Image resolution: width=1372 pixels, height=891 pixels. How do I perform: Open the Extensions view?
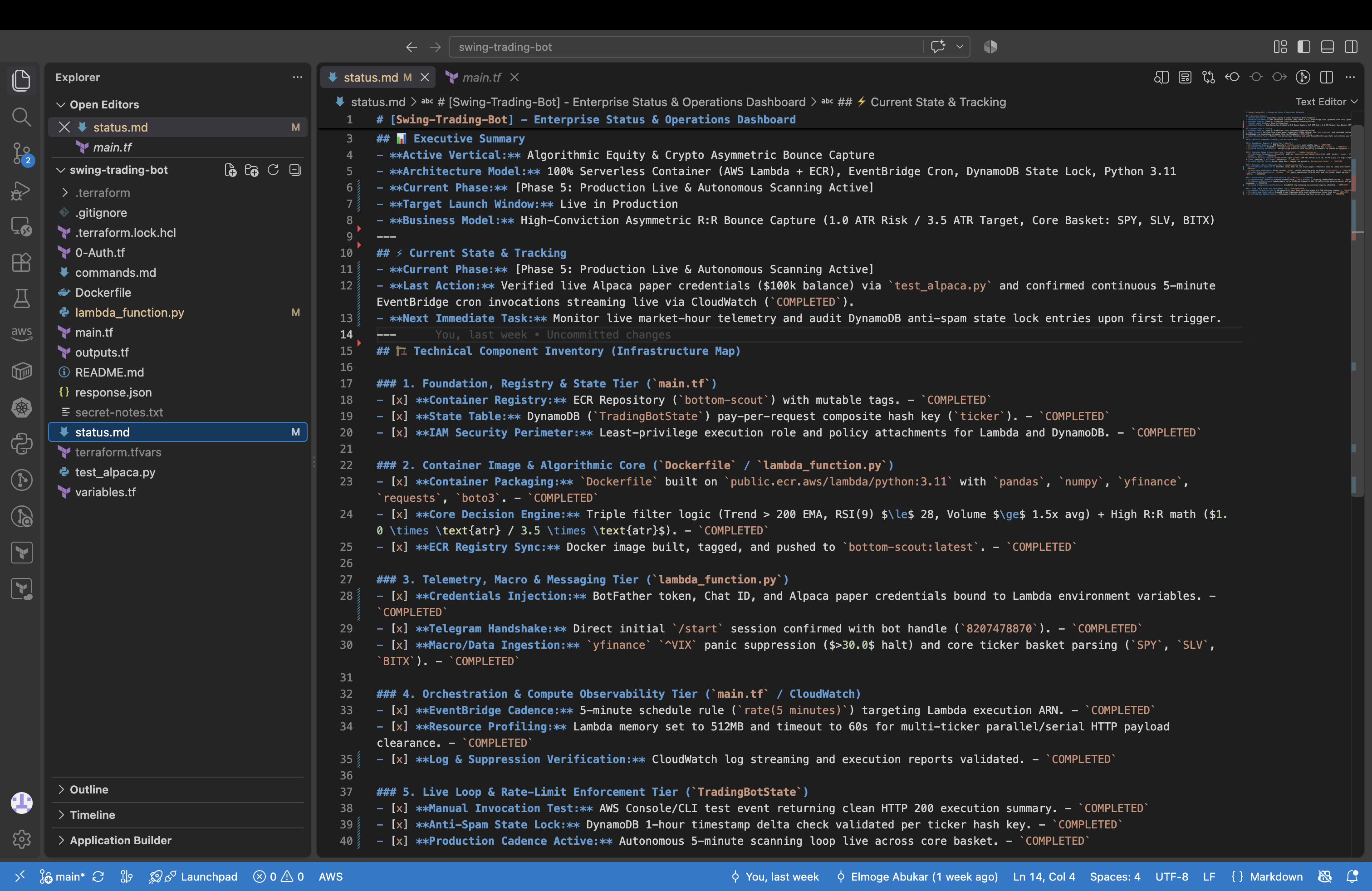(x=21, y=262)
